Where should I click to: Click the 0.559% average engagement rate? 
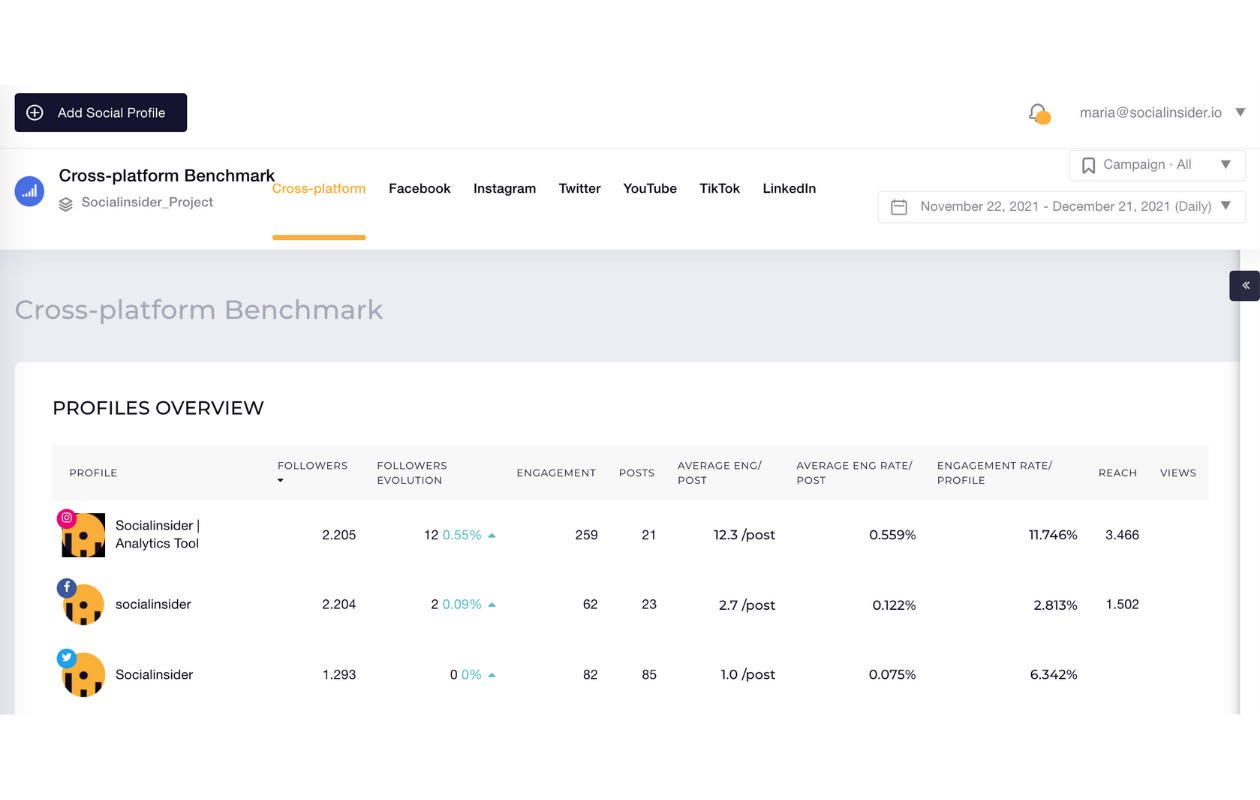pos(892,535)
